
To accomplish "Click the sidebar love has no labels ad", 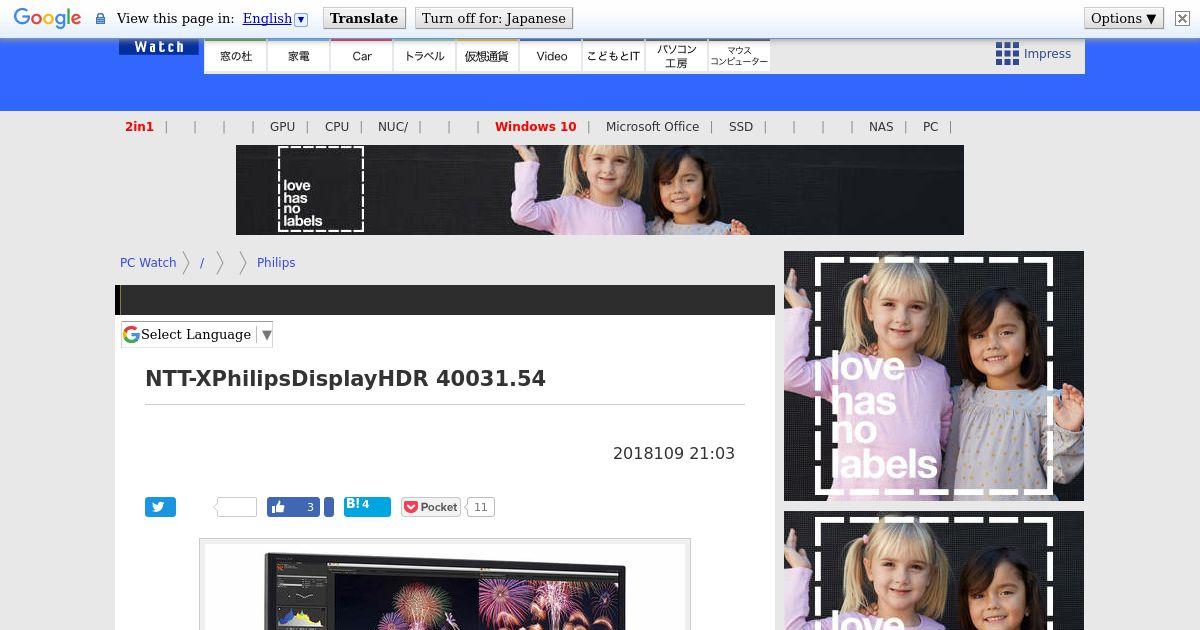I will 934,376.
